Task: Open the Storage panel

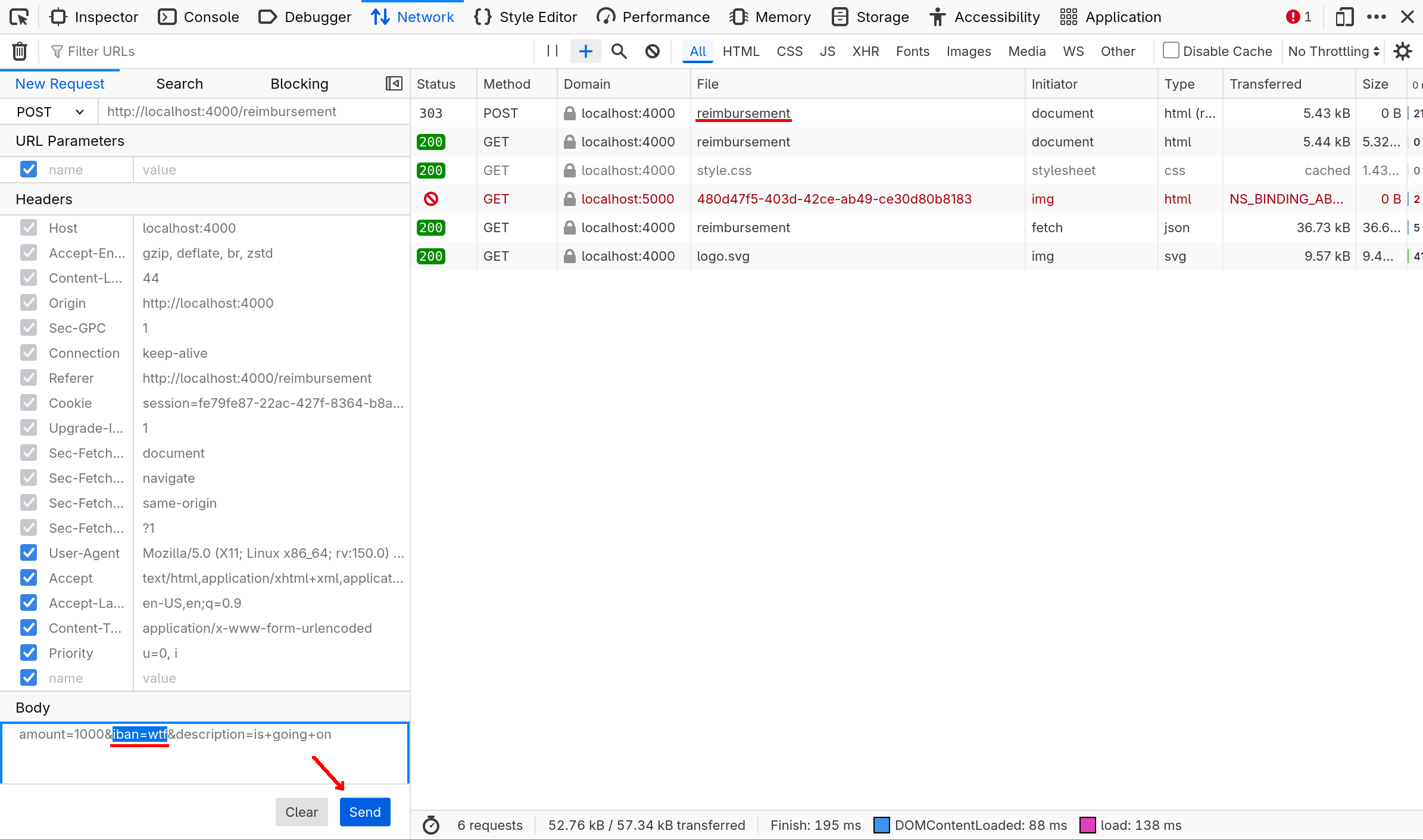Action: coord(870,17)
